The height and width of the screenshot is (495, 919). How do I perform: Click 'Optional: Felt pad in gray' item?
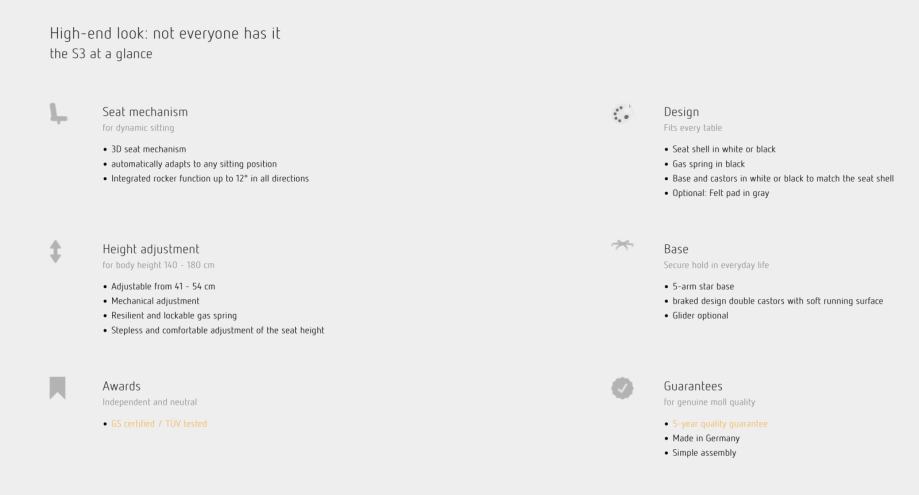tap(718, 192)
